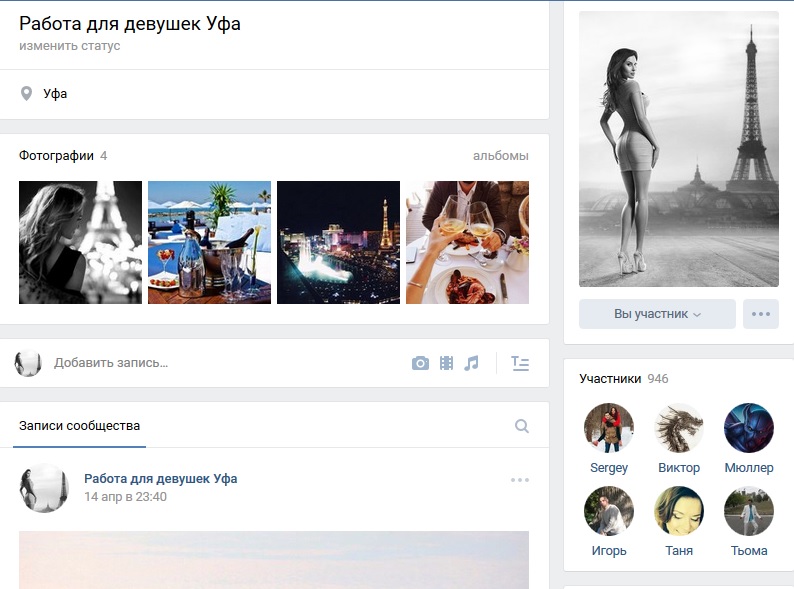Click the 'Мюллер' member name
The image size is (794, 589).
[x=749, y=467]
